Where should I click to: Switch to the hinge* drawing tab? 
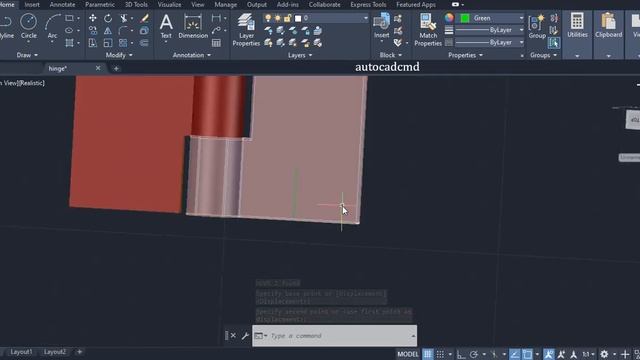click(x=58, y=69)
